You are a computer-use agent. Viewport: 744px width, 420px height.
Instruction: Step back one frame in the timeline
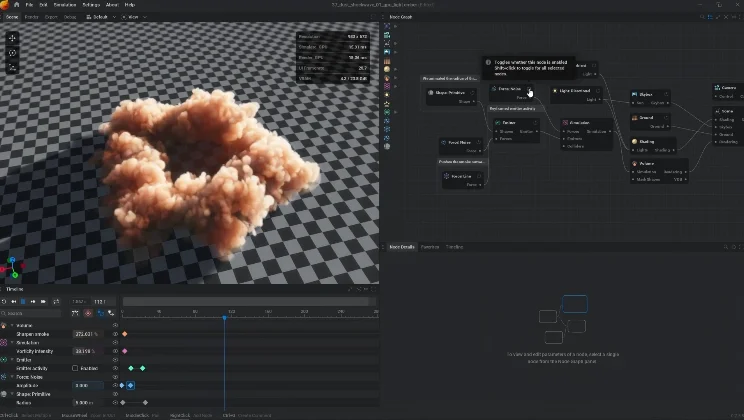coord(13,302)
